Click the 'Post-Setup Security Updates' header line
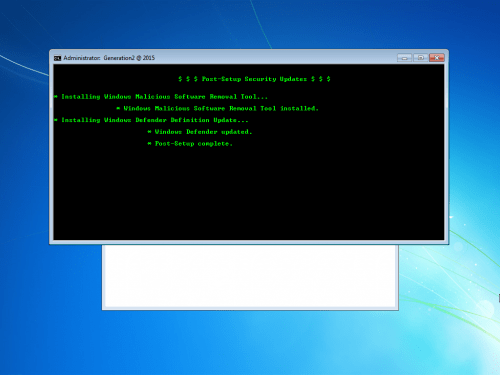This screenshot has height=375, width=500. (x=254, y=79)
